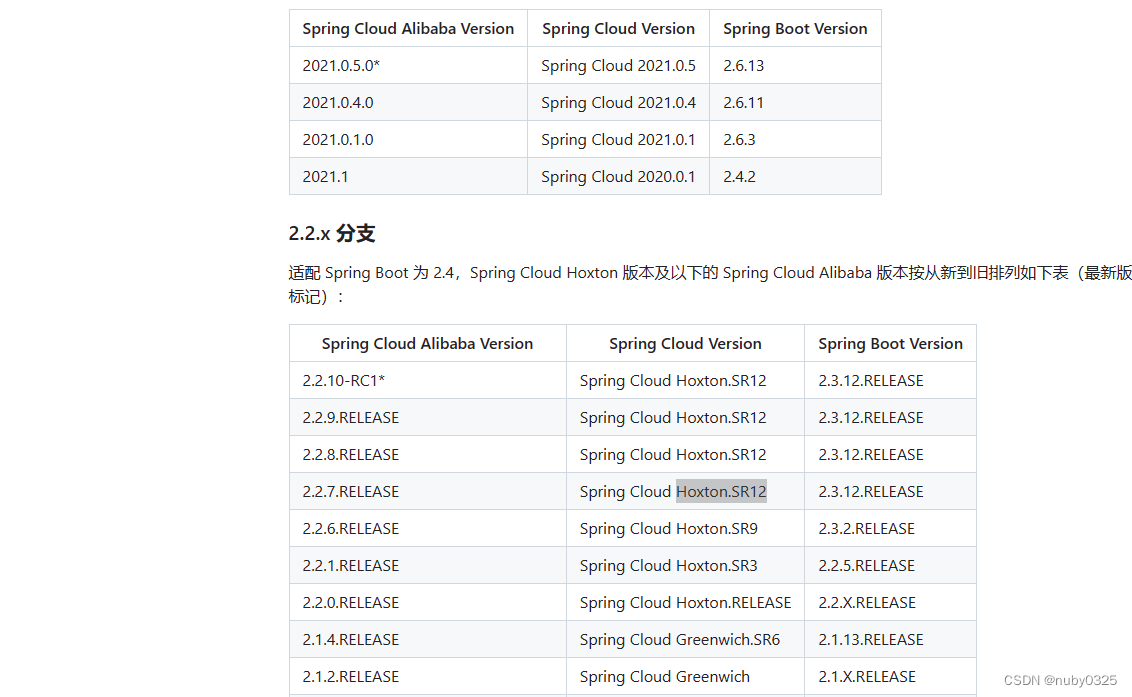The height and width of the screenshot is (697, 1132).
Task: Click "Spring Cloud Greenwich" in the 2.1.2.RELEASE row
Action: (664, 675)
